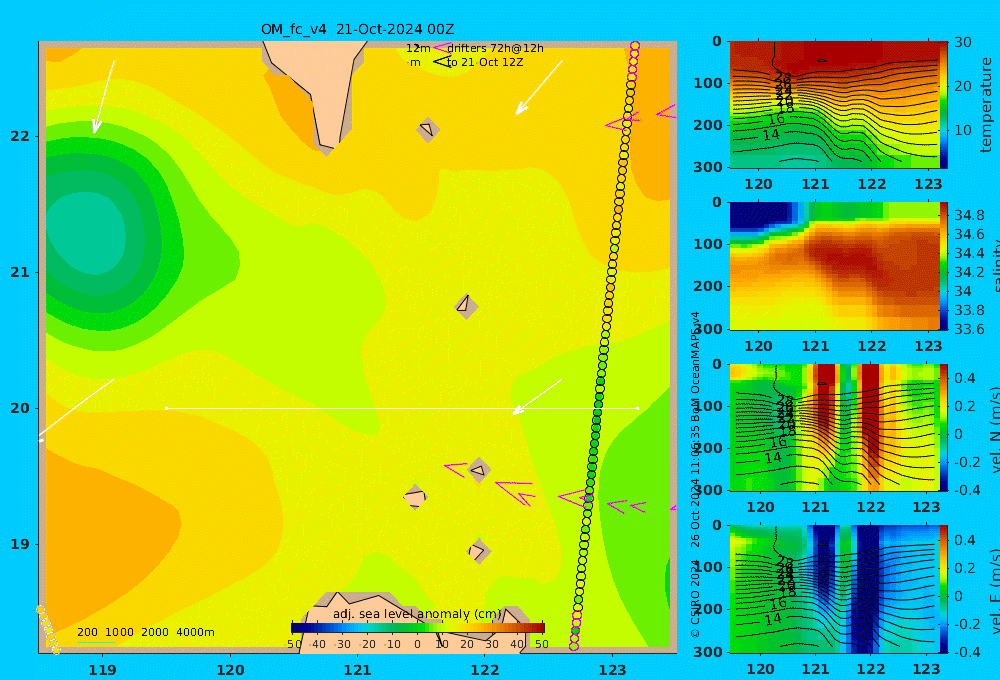Click longitude 122 on the main map axis
The image size is (1000, 680).
point(485,670)
